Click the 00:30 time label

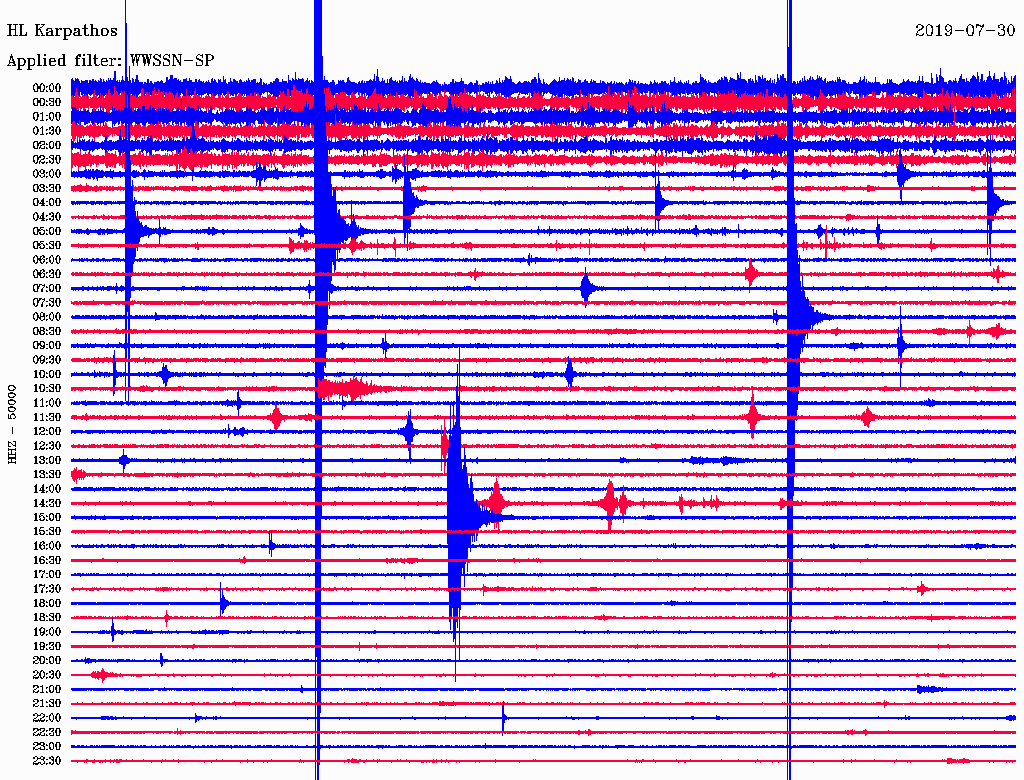47,102
